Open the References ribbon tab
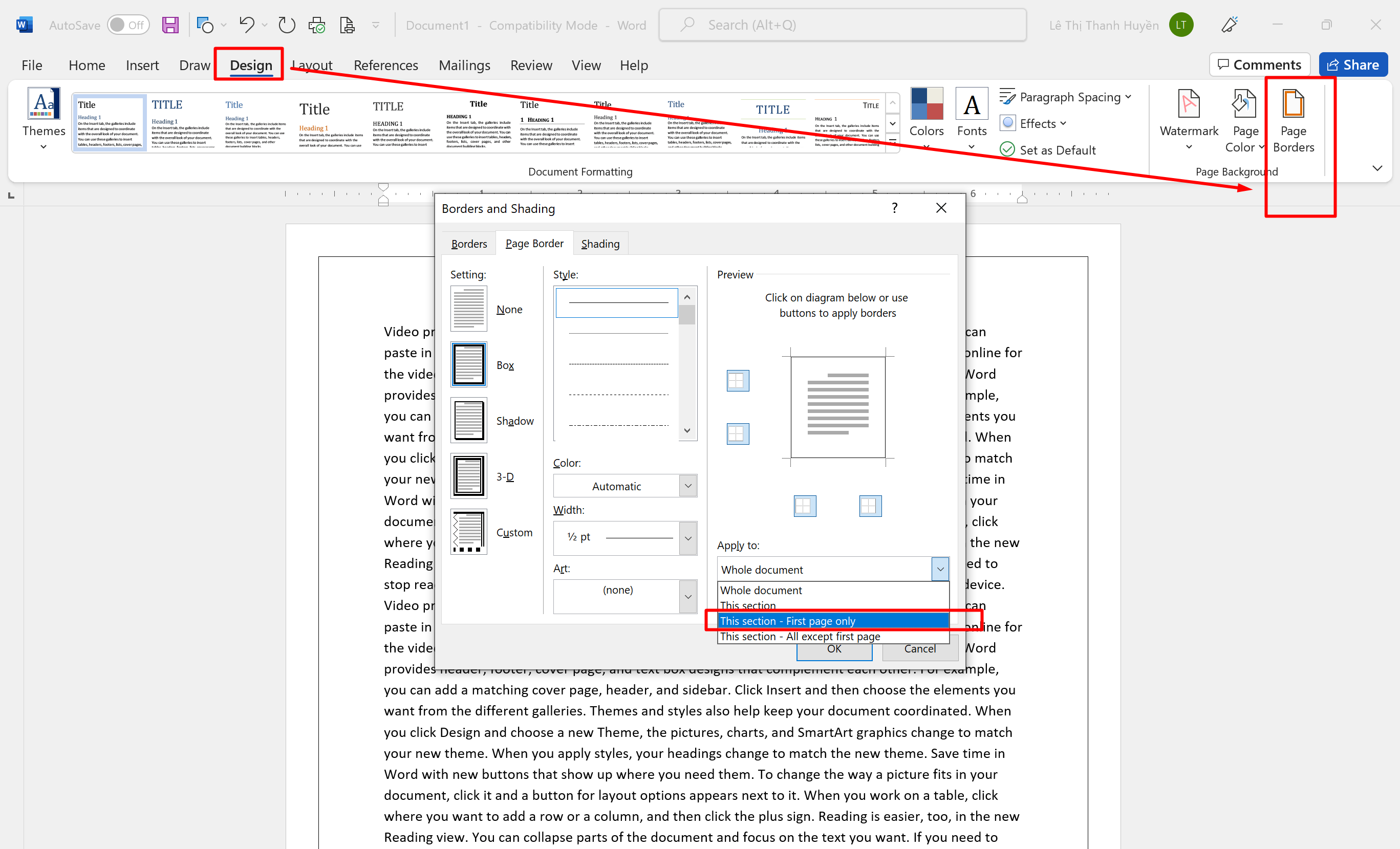This screenshot has height=849, width=1400. (x=385, y=66)
